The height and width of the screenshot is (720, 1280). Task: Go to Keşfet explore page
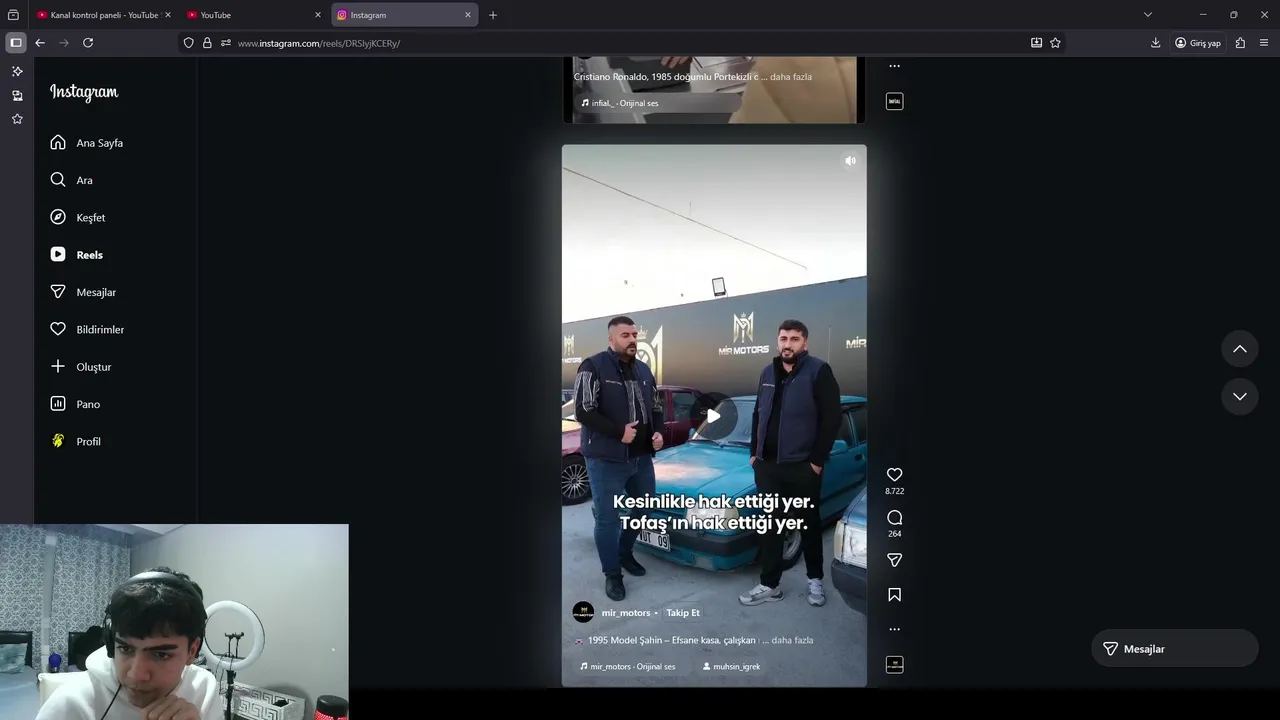click(x=78, y=217)
